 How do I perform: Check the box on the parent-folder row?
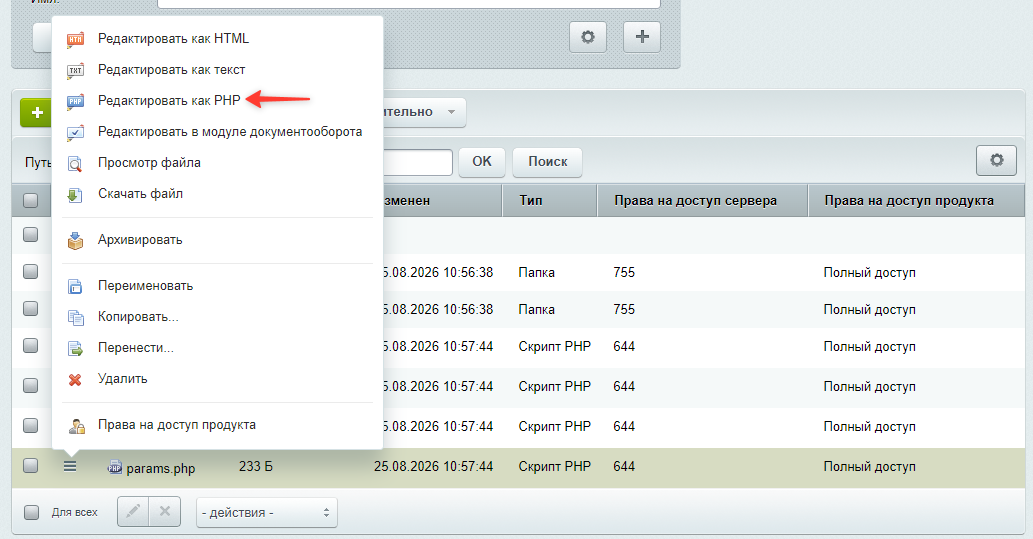30,235
